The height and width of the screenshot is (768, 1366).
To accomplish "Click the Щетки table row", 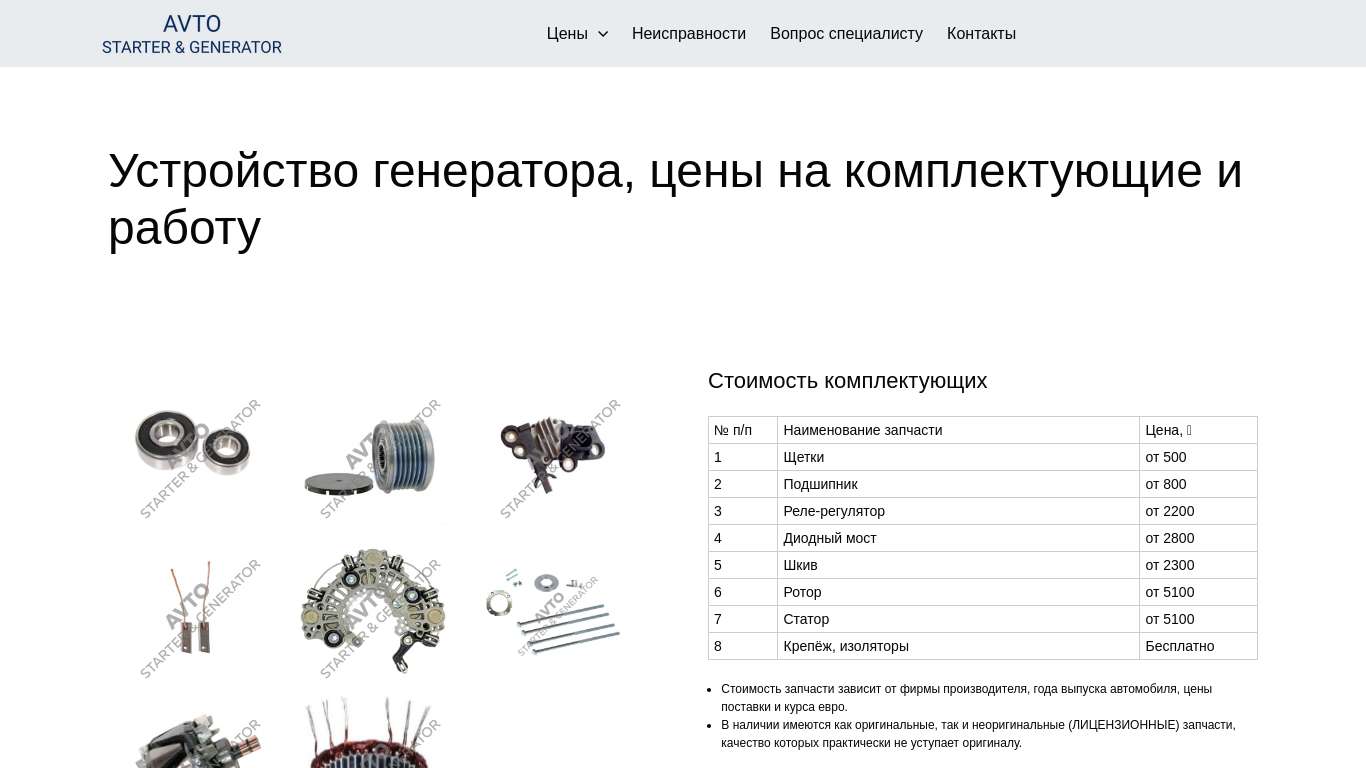I will coord(803,457).
